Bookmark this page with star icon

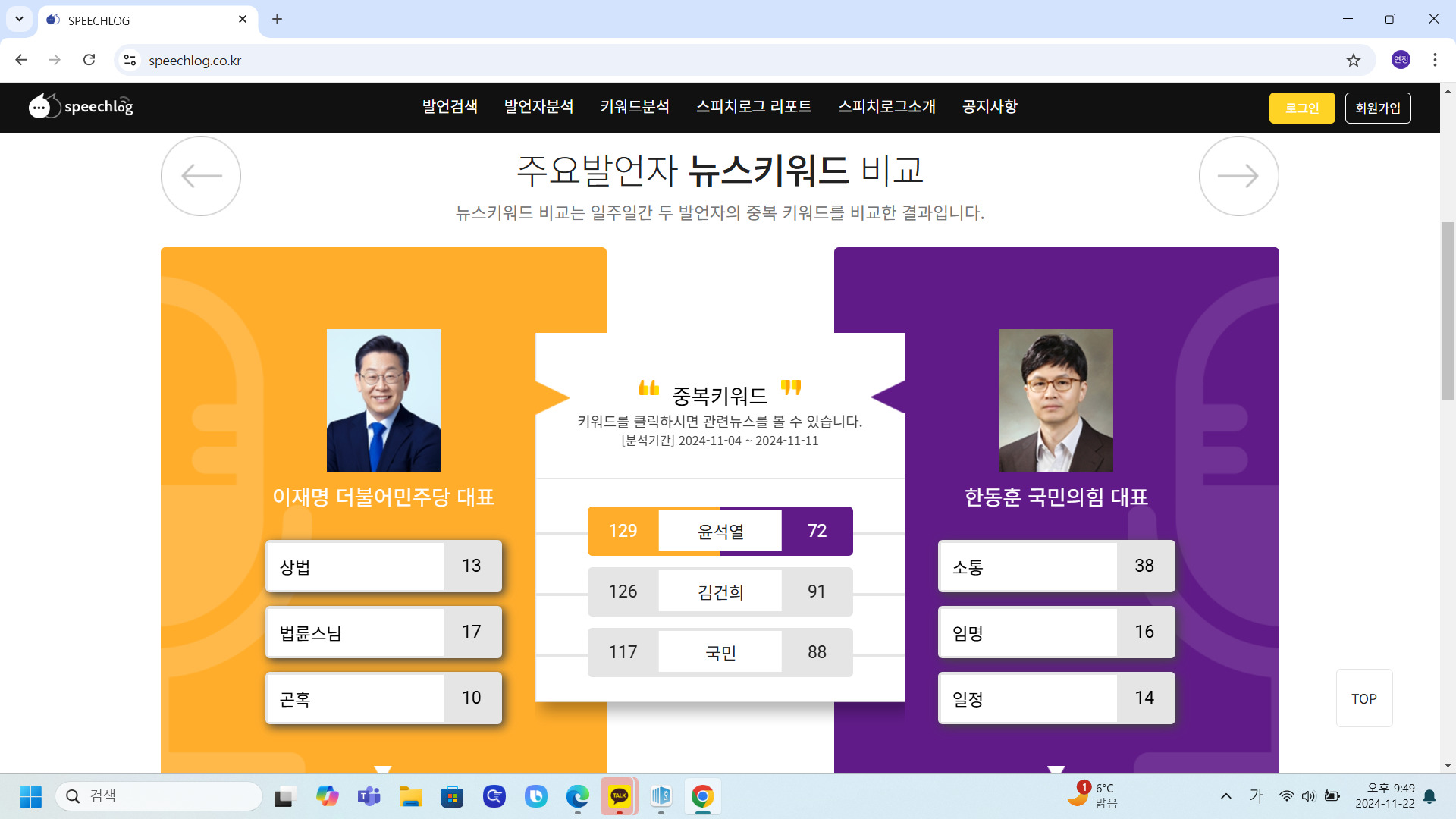pos(1354,60)
